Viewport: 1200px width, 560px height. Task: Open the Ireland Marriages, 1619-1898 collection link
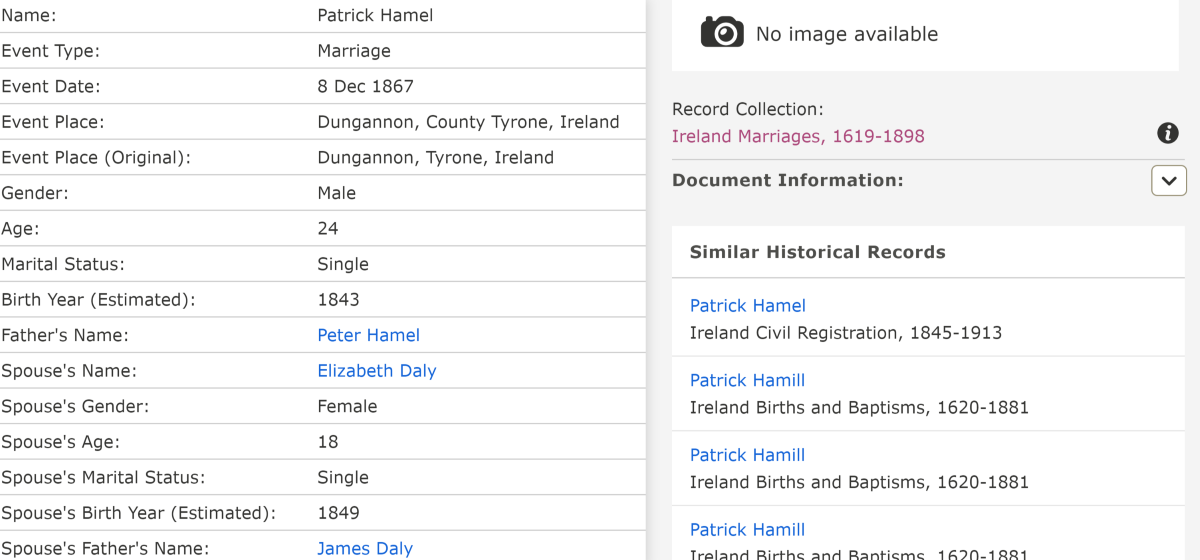pos(798,136)
